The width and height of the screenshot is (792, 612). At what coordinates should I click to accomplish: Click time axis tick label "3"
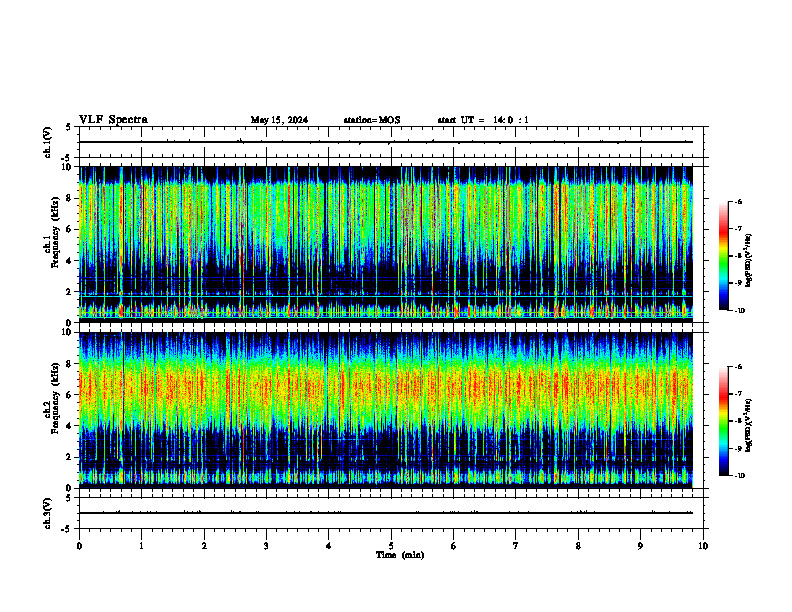pos(266,546)
